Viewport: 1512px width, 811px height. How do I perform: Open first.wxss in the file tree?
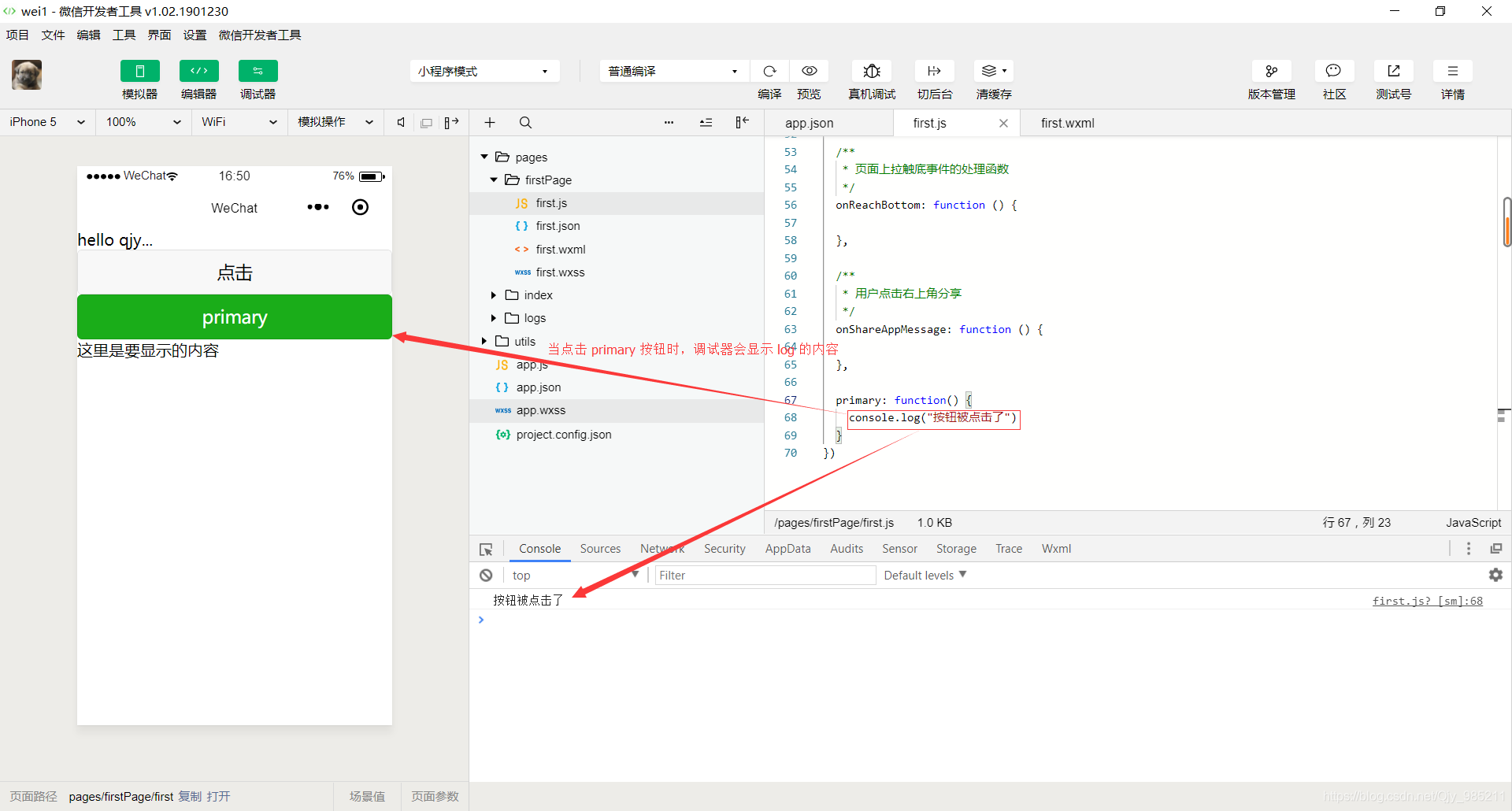(x=617, y=272)
